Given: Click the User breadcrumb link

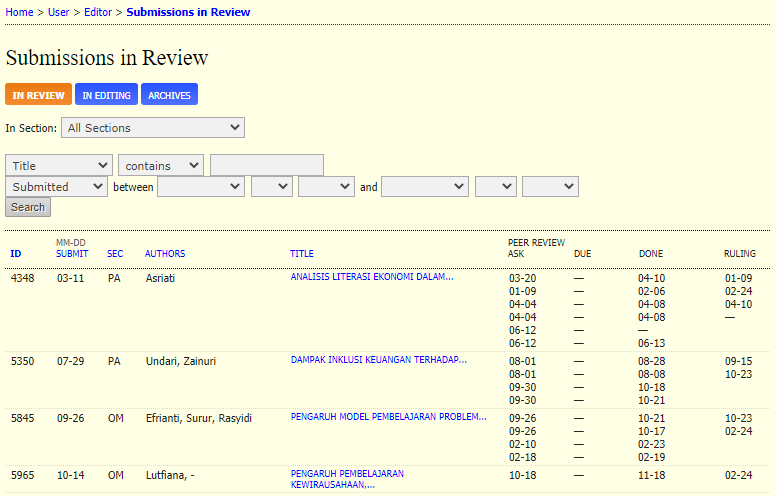Looking at the screenshot, I should pyautogui.click(x=59, y=12).
